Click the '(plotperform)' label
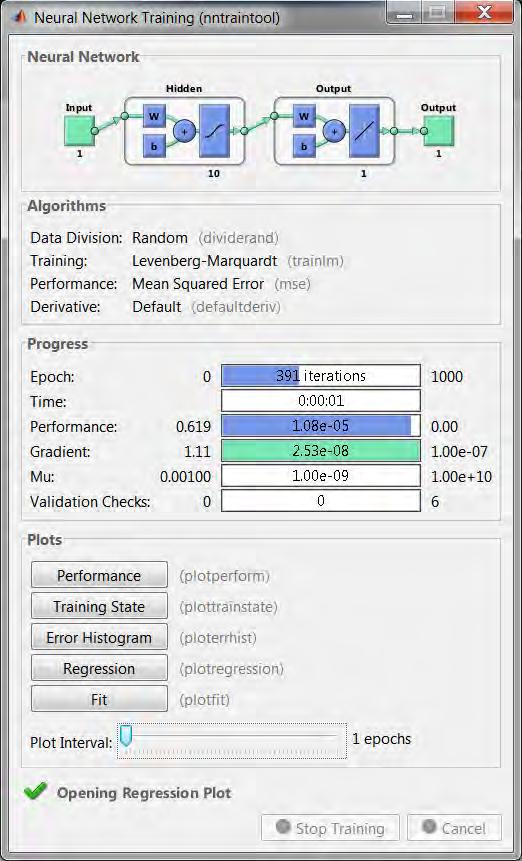522x861 pixels. click(x=224, y=576)
